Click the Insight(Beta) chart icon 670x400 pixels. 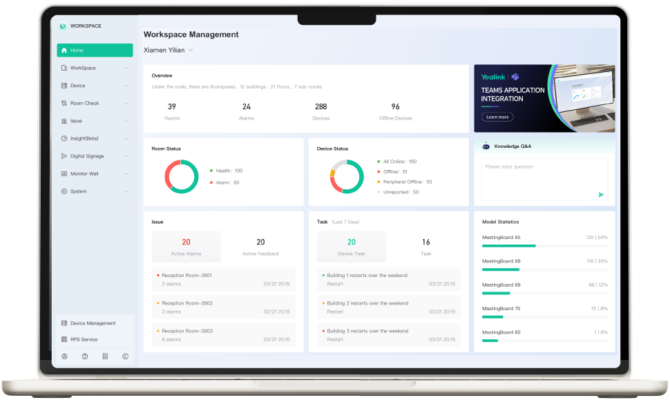click(x=64, y=138)
